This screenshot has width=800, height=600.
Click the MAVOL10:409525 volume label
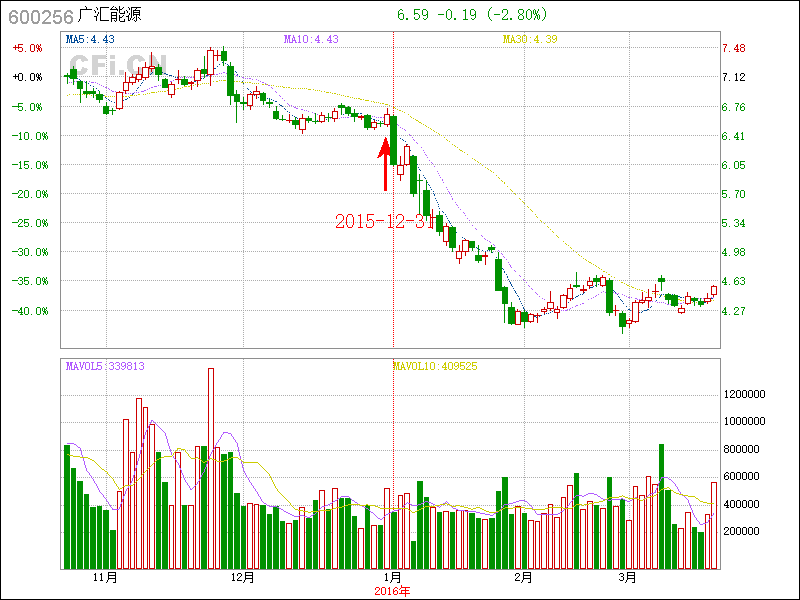[434, 366]
